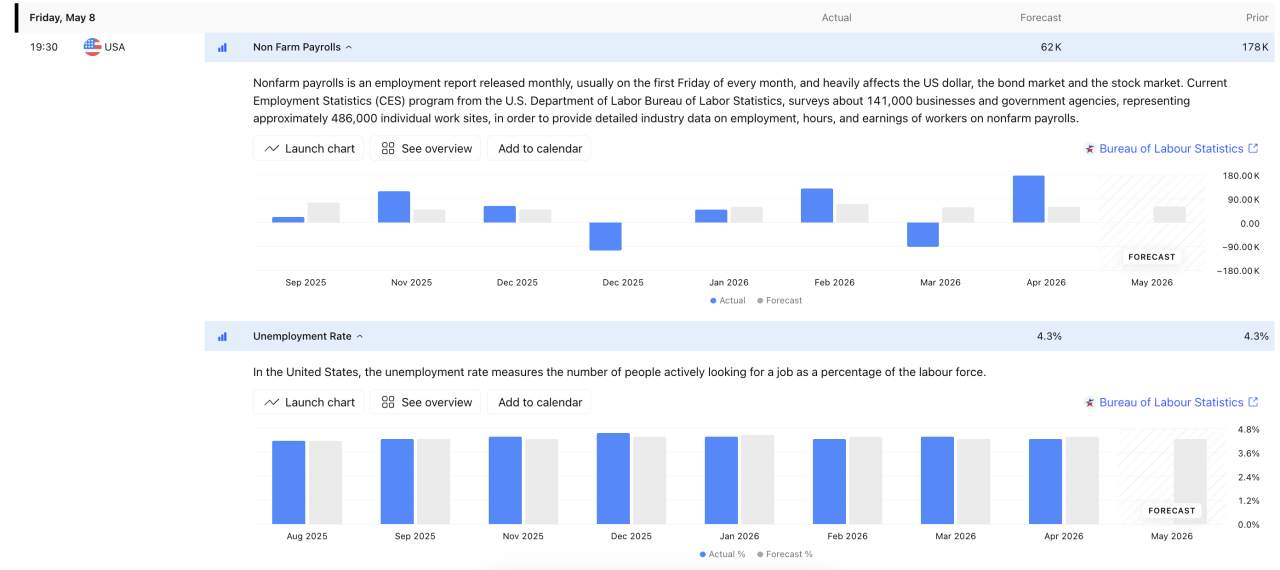
Task: Open See overview for Unemployment Rate
Action: [426, 402]
